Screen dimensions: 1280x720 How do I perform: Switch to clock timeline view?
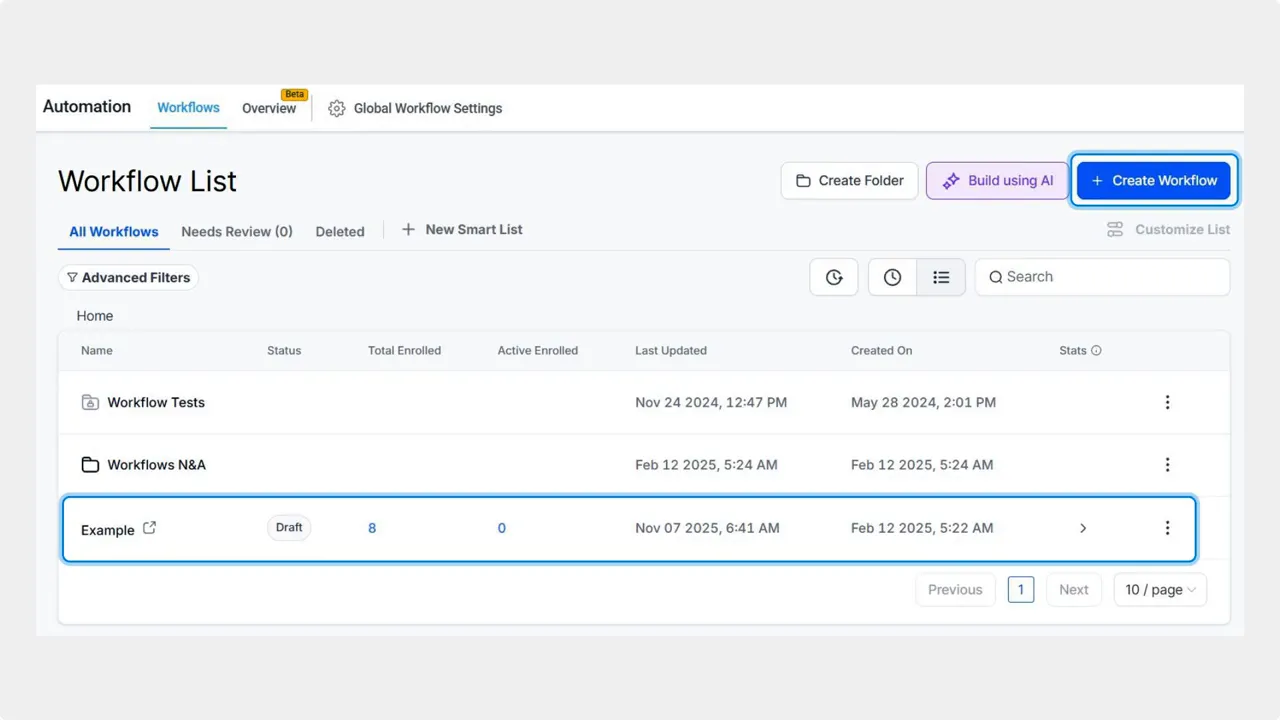[892, 277]
